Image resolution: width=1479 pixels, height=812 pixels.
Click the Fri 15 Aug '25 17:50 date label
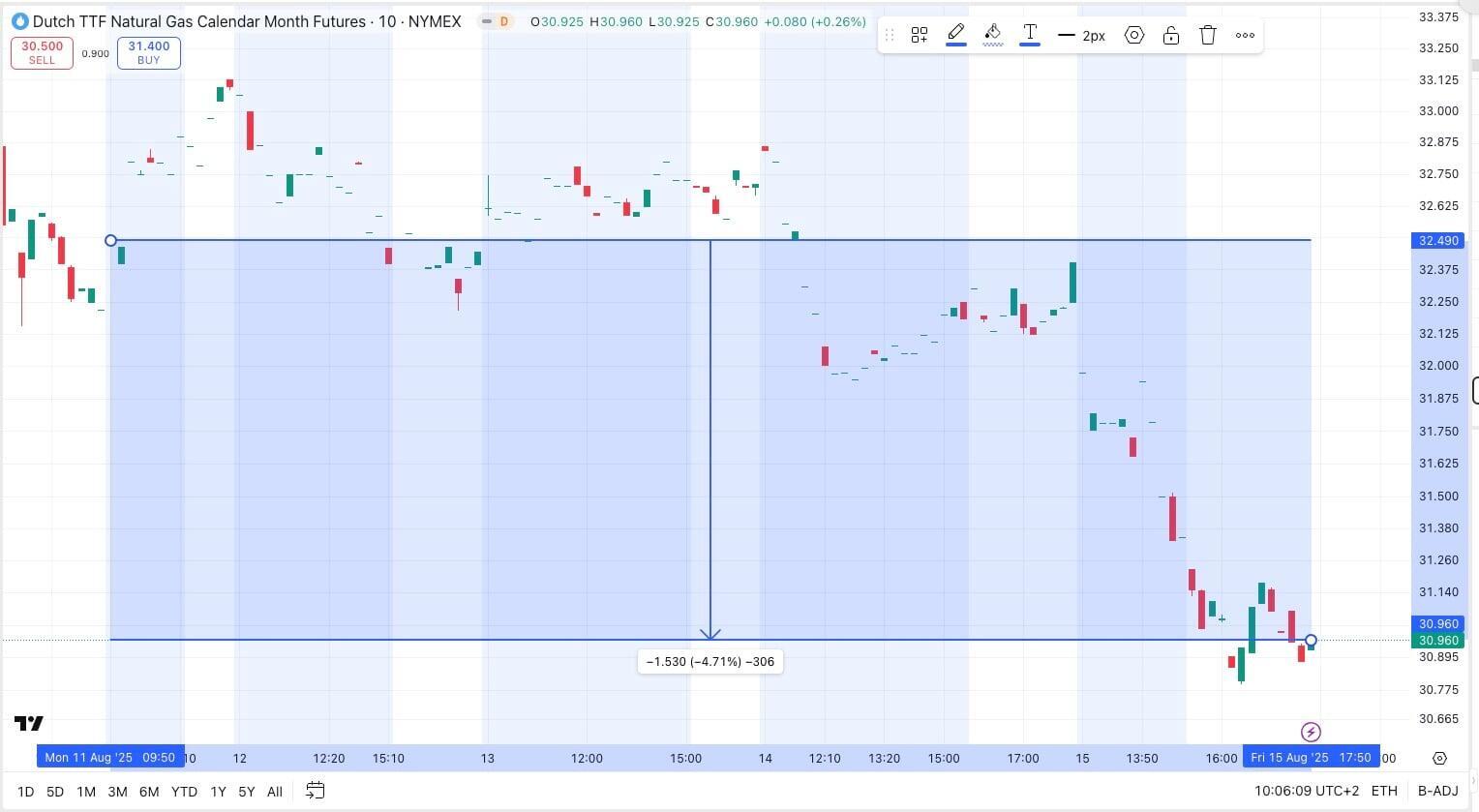(x=1311, y=758)
